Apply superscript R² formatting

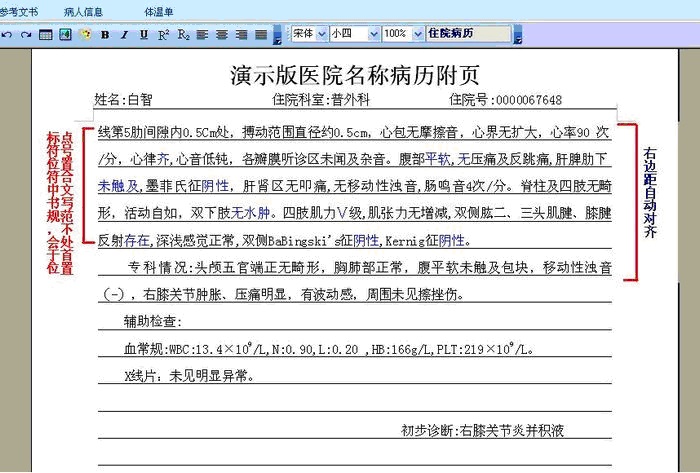[164, 34]
